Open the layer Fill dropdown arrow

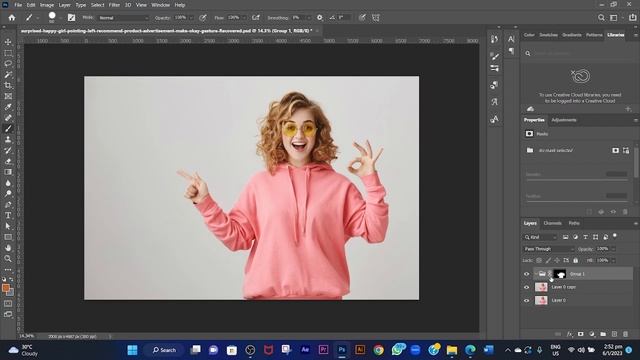click(x=613, y=260)
